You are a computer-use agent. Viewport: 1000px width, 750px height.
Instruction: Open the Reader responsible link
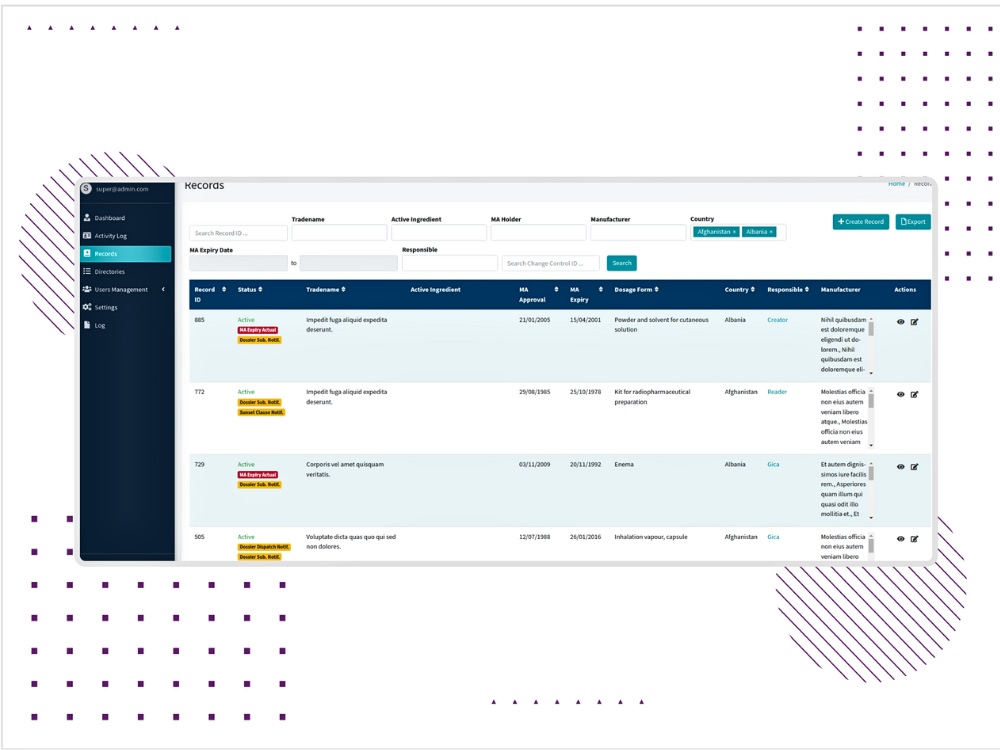(x=776, y=392)
